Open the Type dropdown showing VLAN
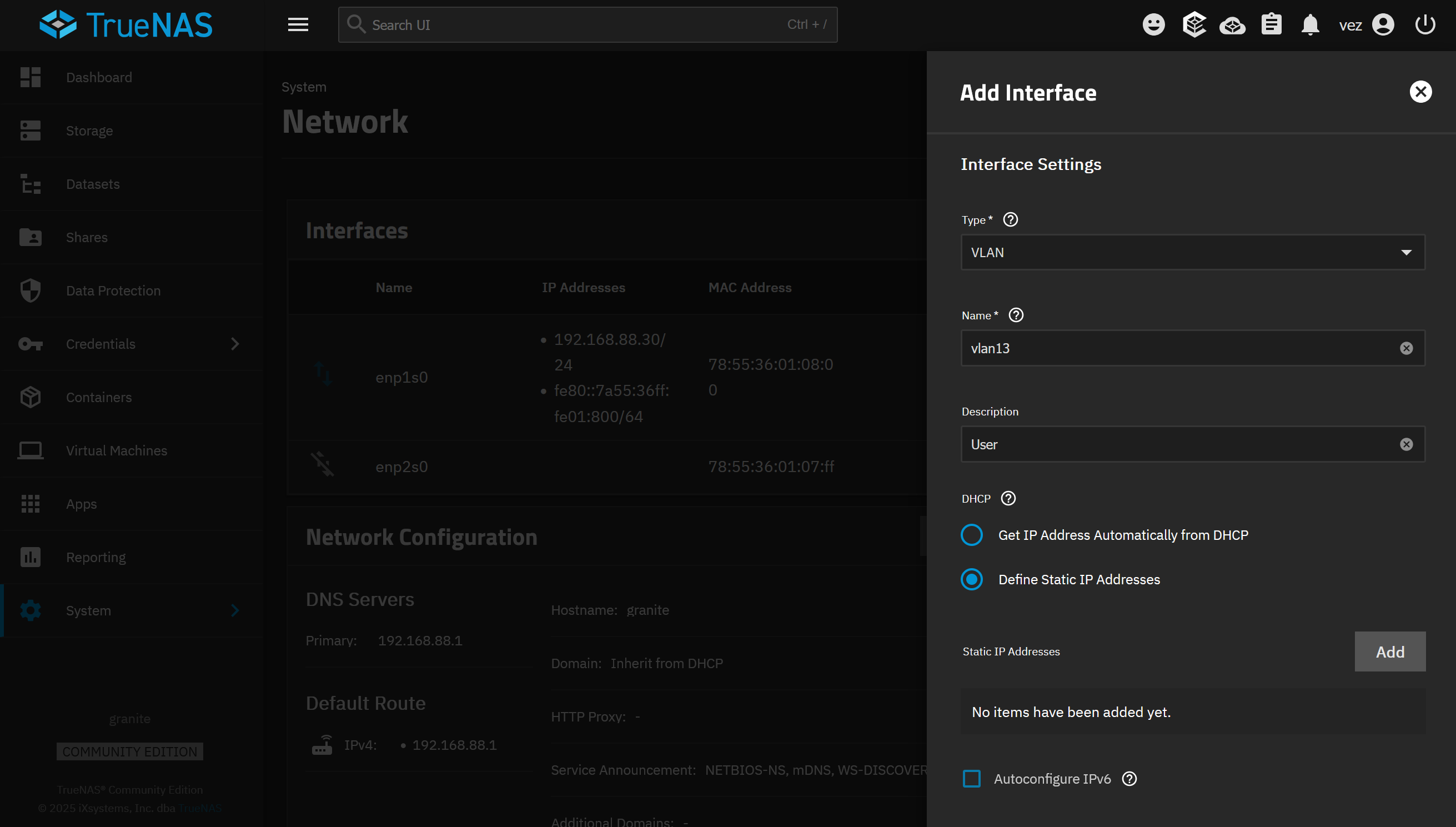Screen dimensions: 1456x827 1193,253
